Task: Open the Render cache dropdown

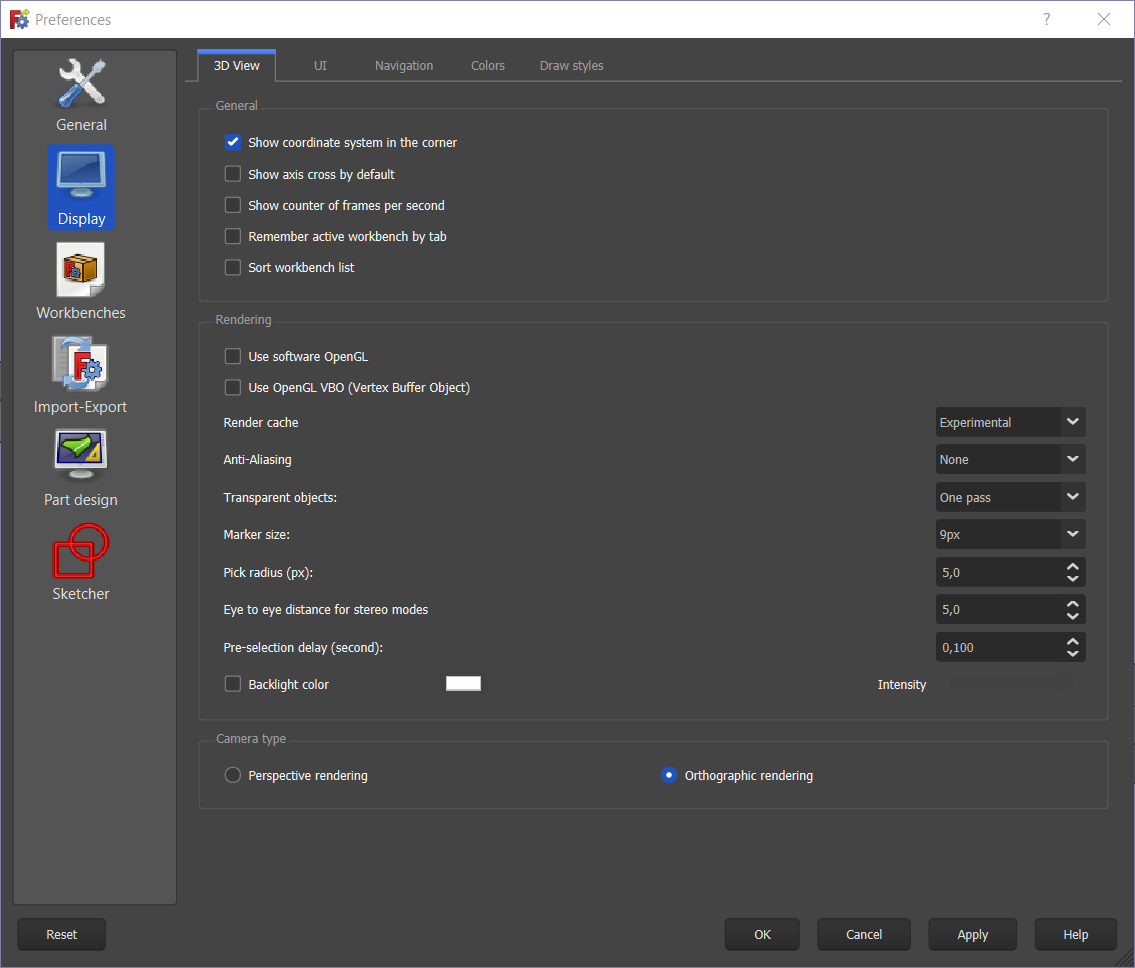Action: tap(1010, 421)
